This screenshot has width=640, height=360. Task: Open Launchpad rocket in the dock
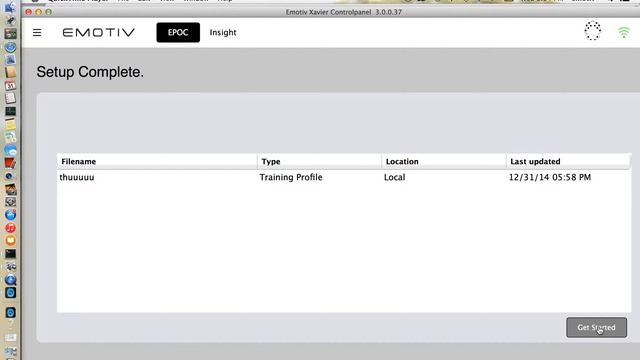pyautogui.click(x=10, y=20)
